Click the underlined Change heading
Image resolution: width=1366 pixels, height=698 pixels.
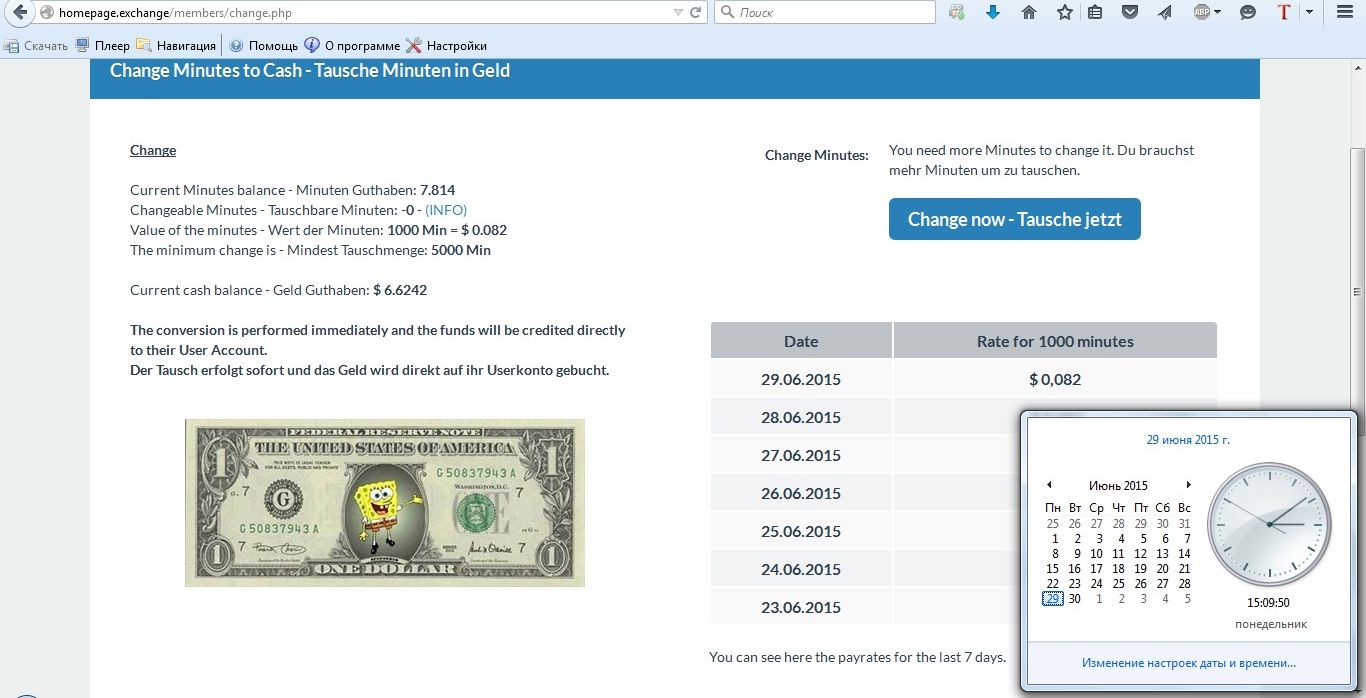[153, 150]
